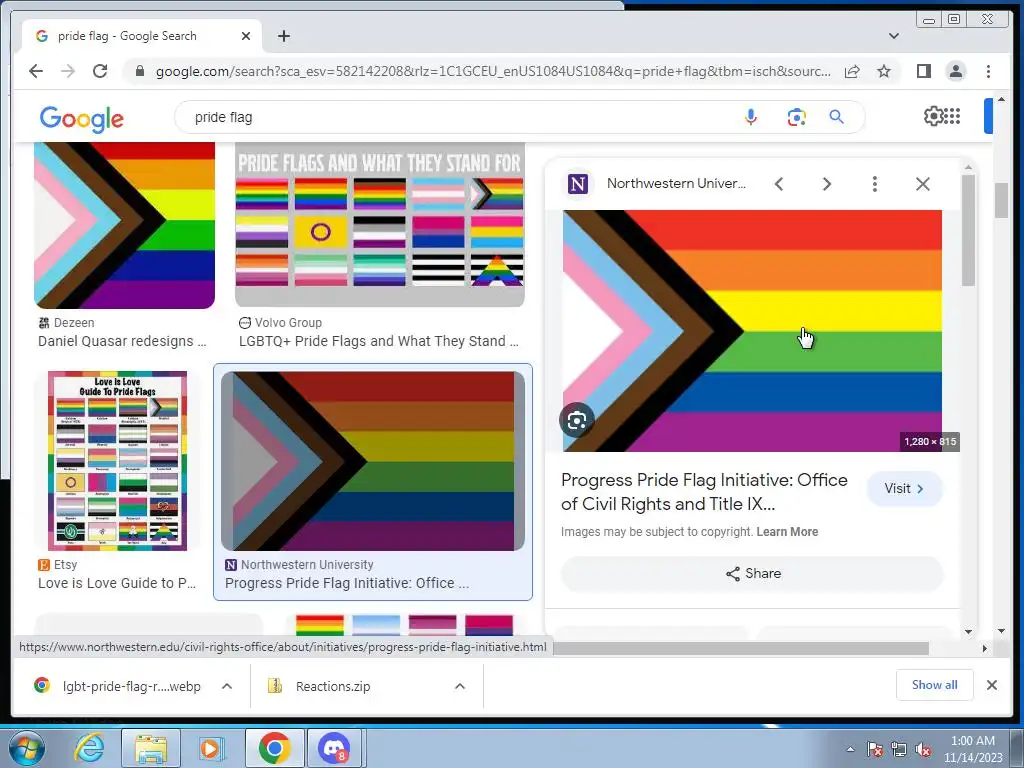Image resolution: width=1024 pixels, height=768 pixels.
Task: Show hidden system tray icons
Action: (850, 749)
